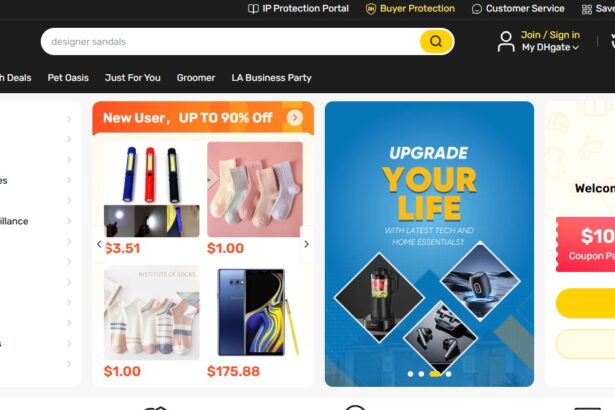615x410 pixels.
Task: Expand the first sidebar category chevron
Action: tap(69, 118)
